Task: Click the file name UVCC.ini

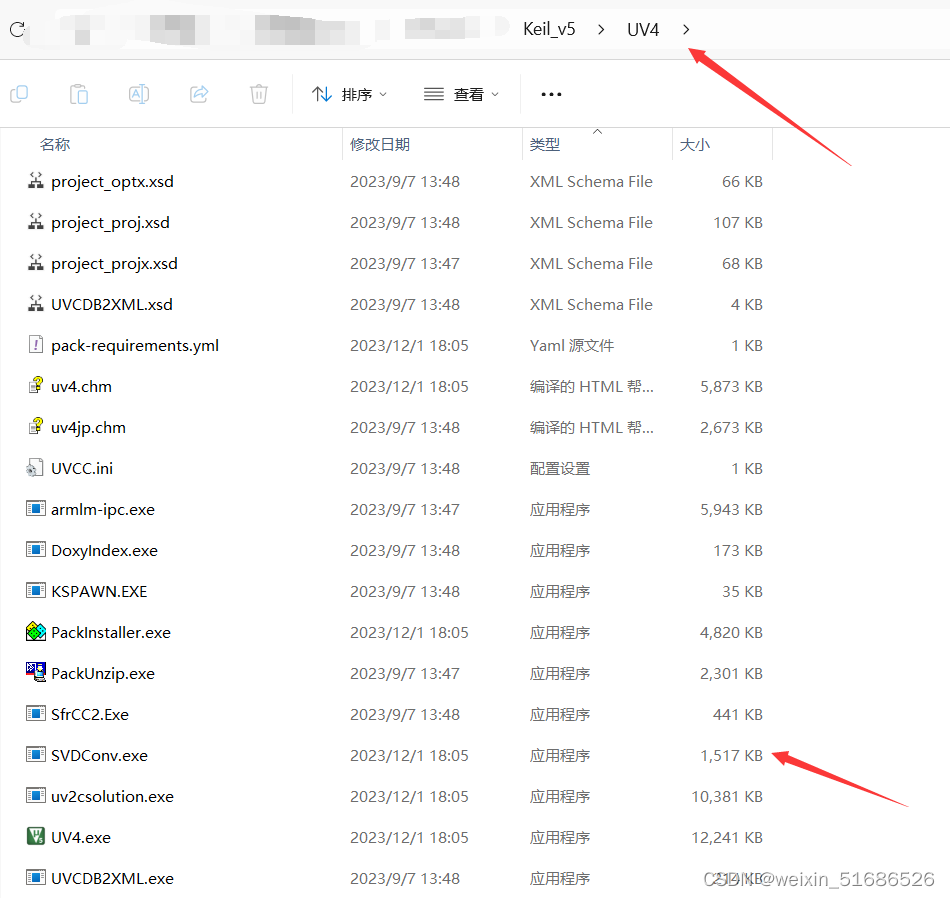Action: point(82,468)
